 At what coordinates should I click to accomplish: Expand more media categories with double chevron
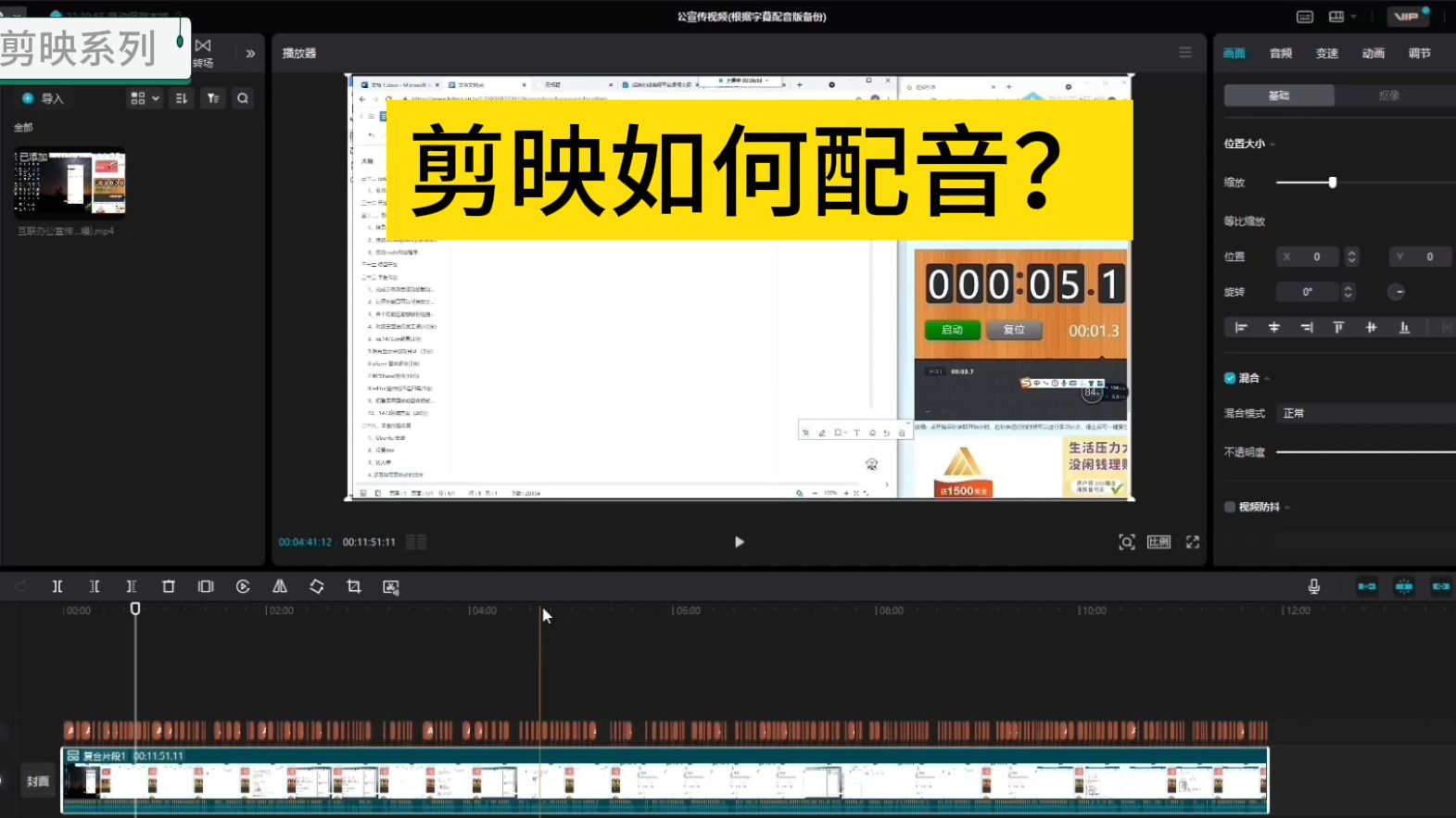tap(250, 54)
